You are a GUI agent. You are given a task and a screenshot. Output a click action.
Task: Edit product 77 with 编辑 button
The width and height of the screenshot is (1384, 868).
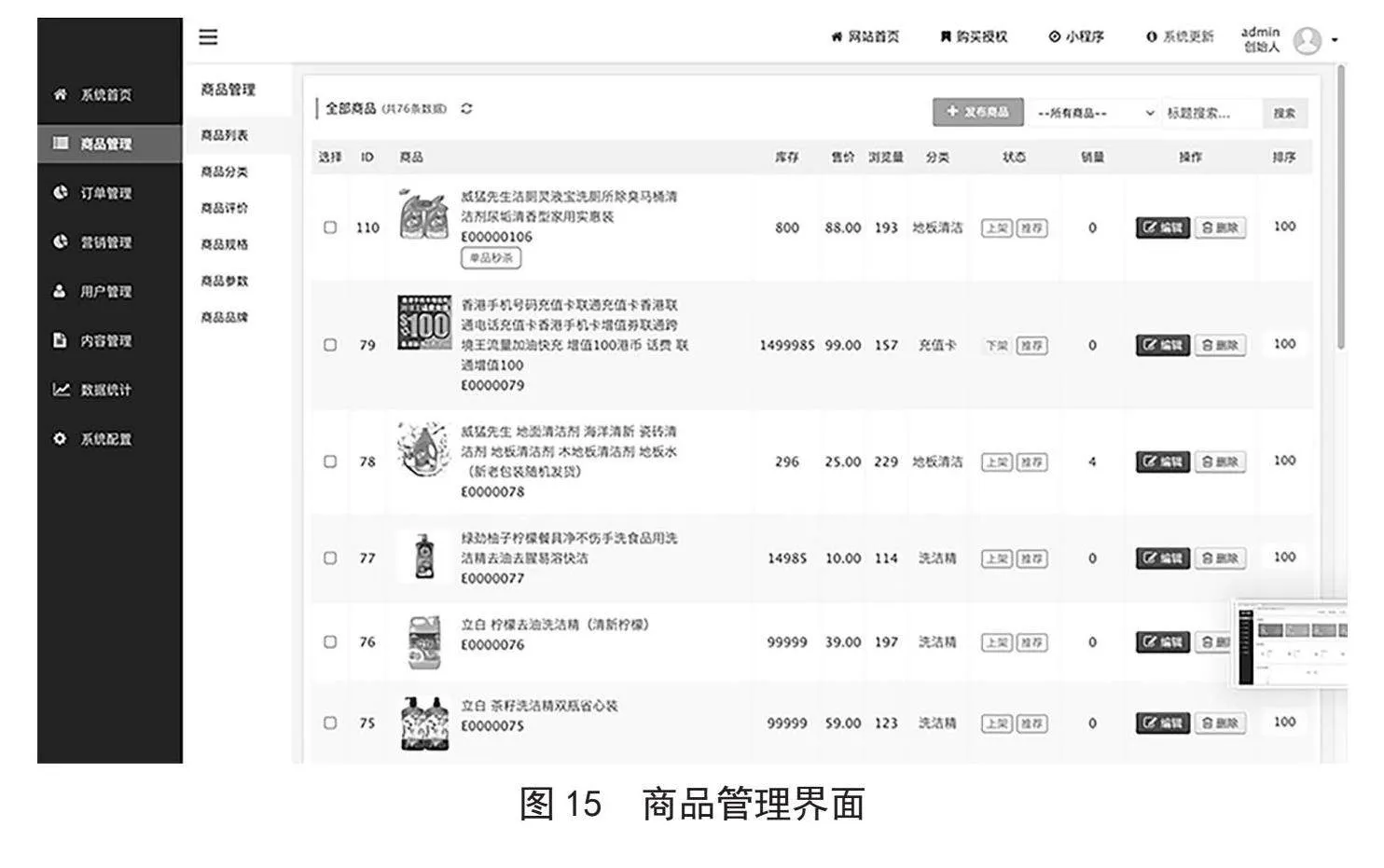tap(1163, 558)
